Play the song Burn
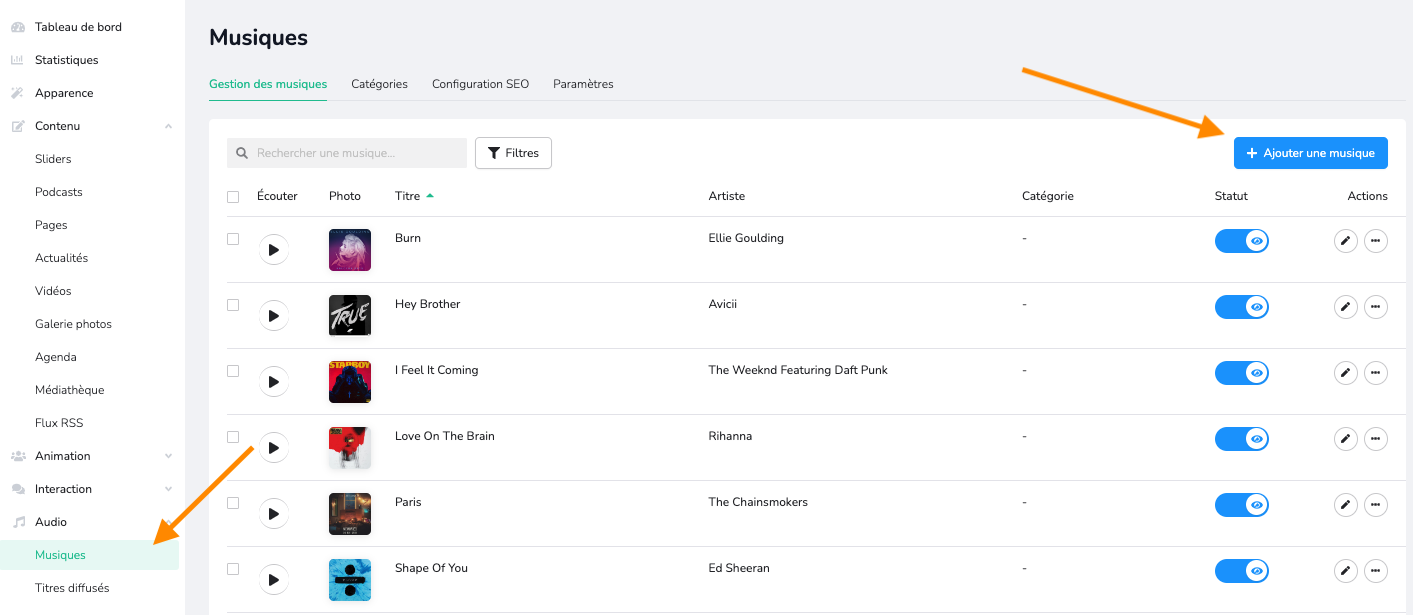This screenshot has height=615, width=1413. pyautogui.click(x=273, y=250)
